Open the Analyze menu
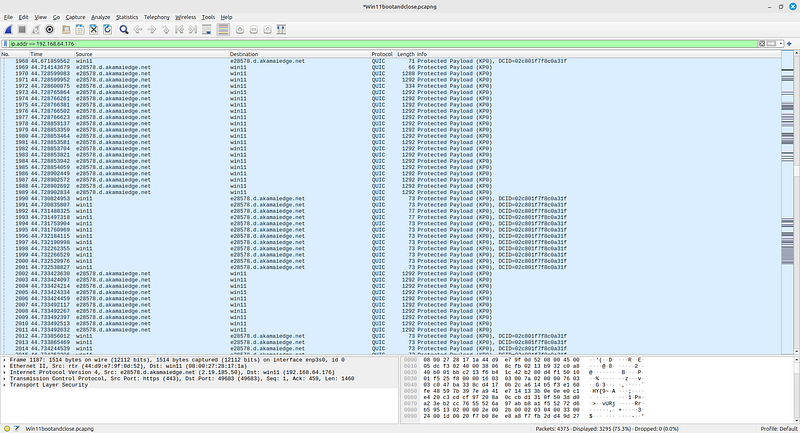This screenshot has height=433, width=800. click(101, 17)
